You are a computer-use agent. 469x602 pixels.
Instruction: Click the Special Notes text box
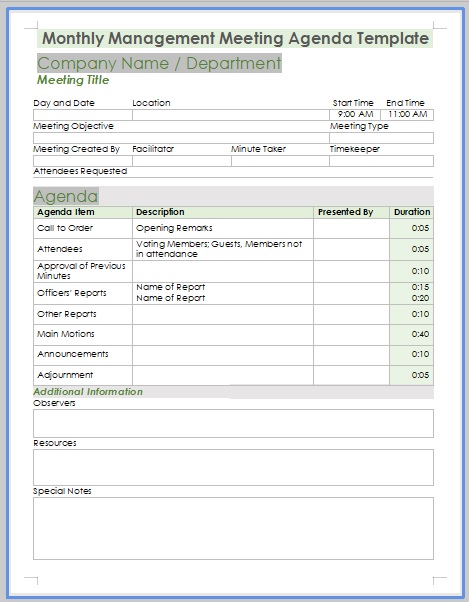[x=233, y=528]
